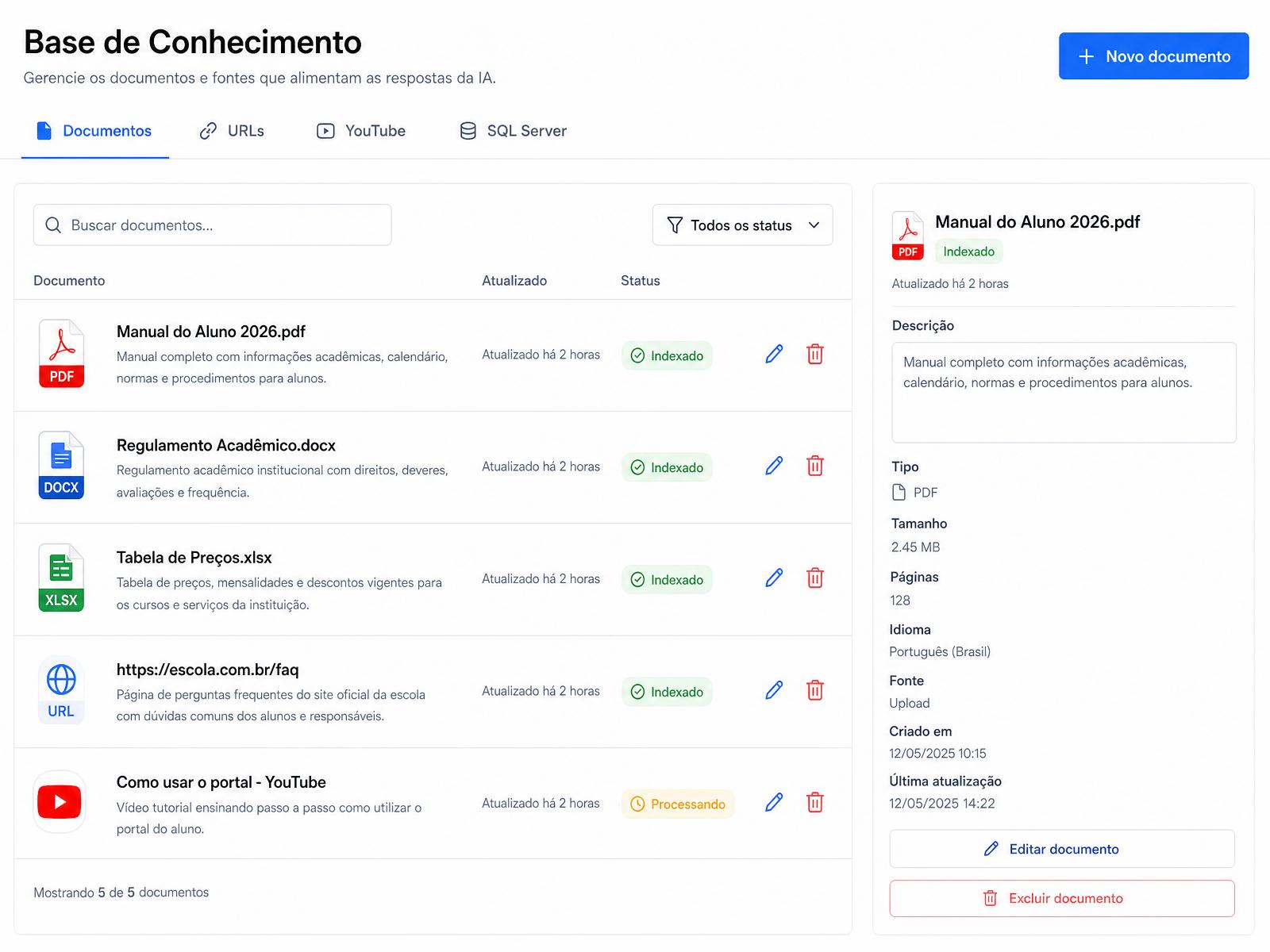Image resolution: width=1270 pixels, height=952 pixels.
Task: Click Indexado badge in escola.com.br/faq row
Action: coord(667,692)
